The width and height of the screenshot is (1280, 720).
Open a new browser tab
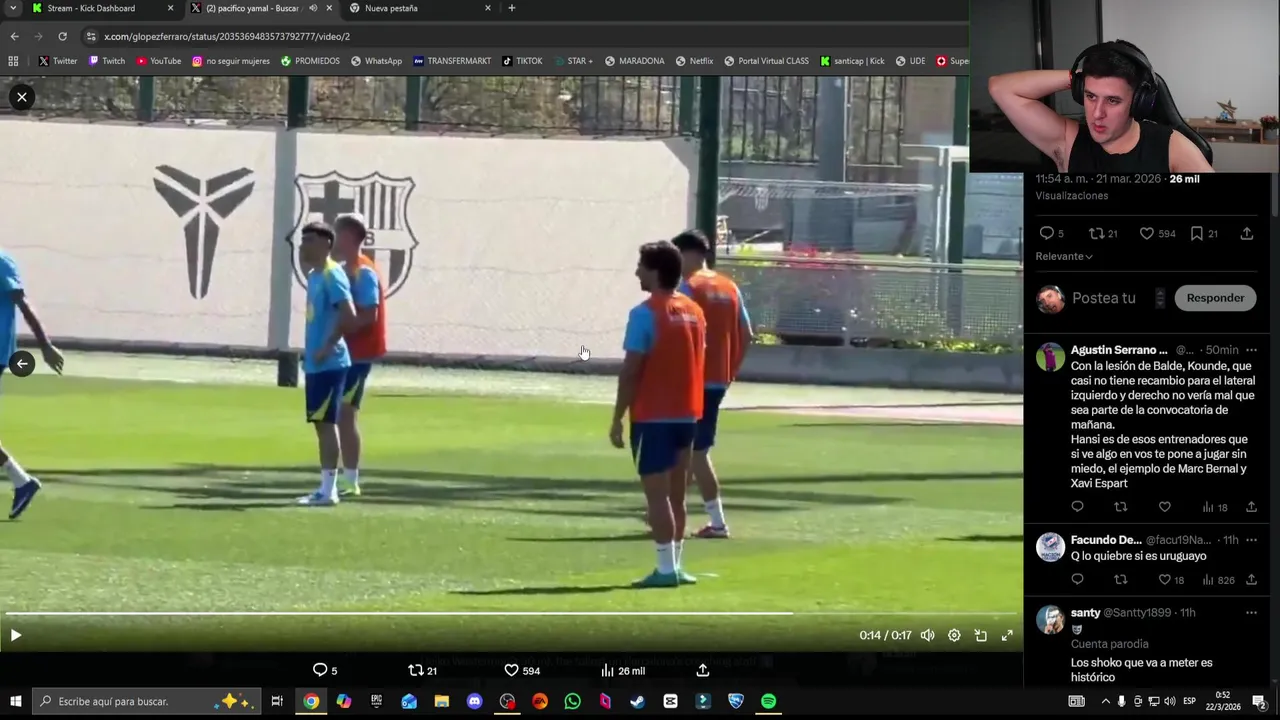[511, 8]
